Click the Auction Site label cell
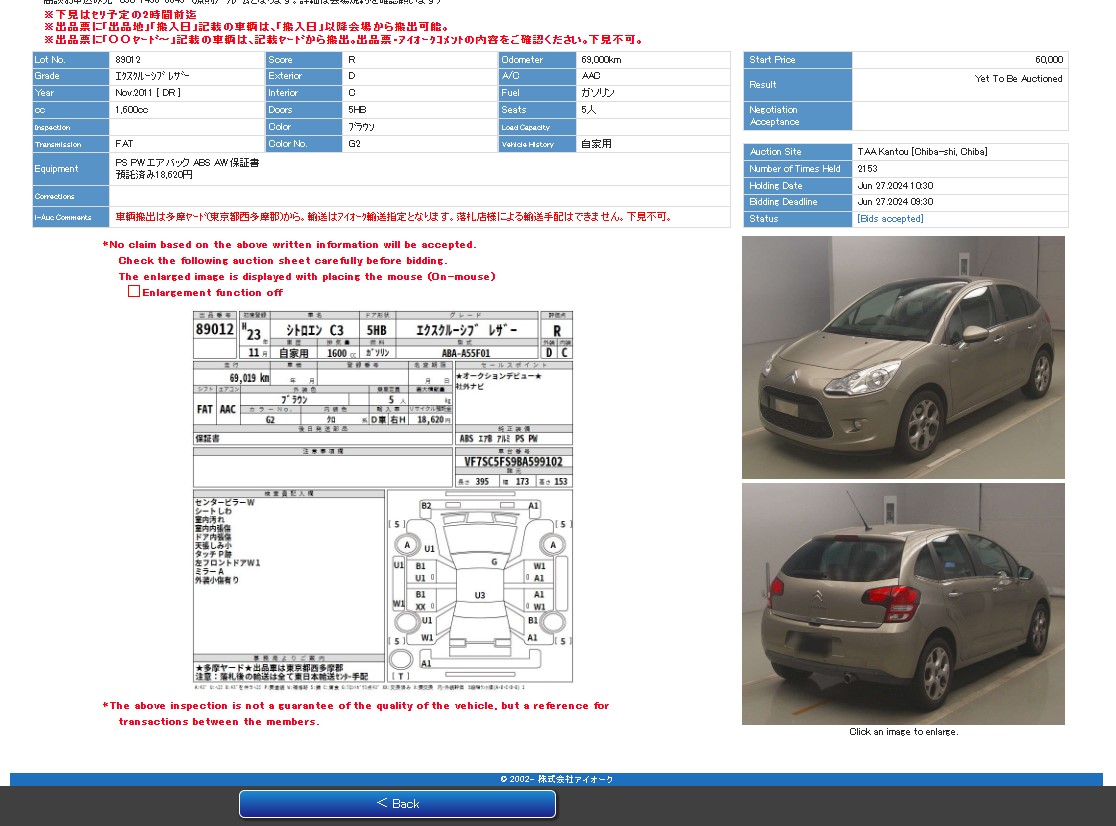Screen dimensions: 1116x826 point(797,152)
